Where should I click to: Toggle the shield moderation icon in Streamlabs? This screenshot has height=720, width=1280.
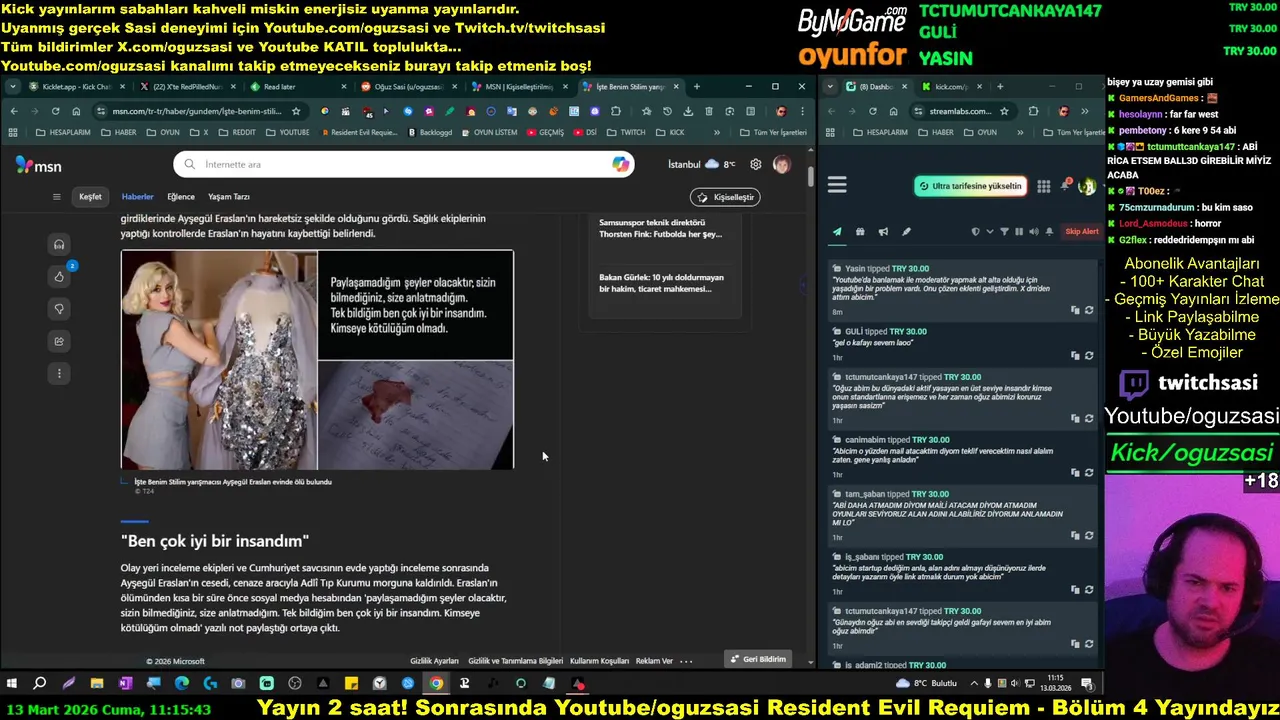click(976, 232)
